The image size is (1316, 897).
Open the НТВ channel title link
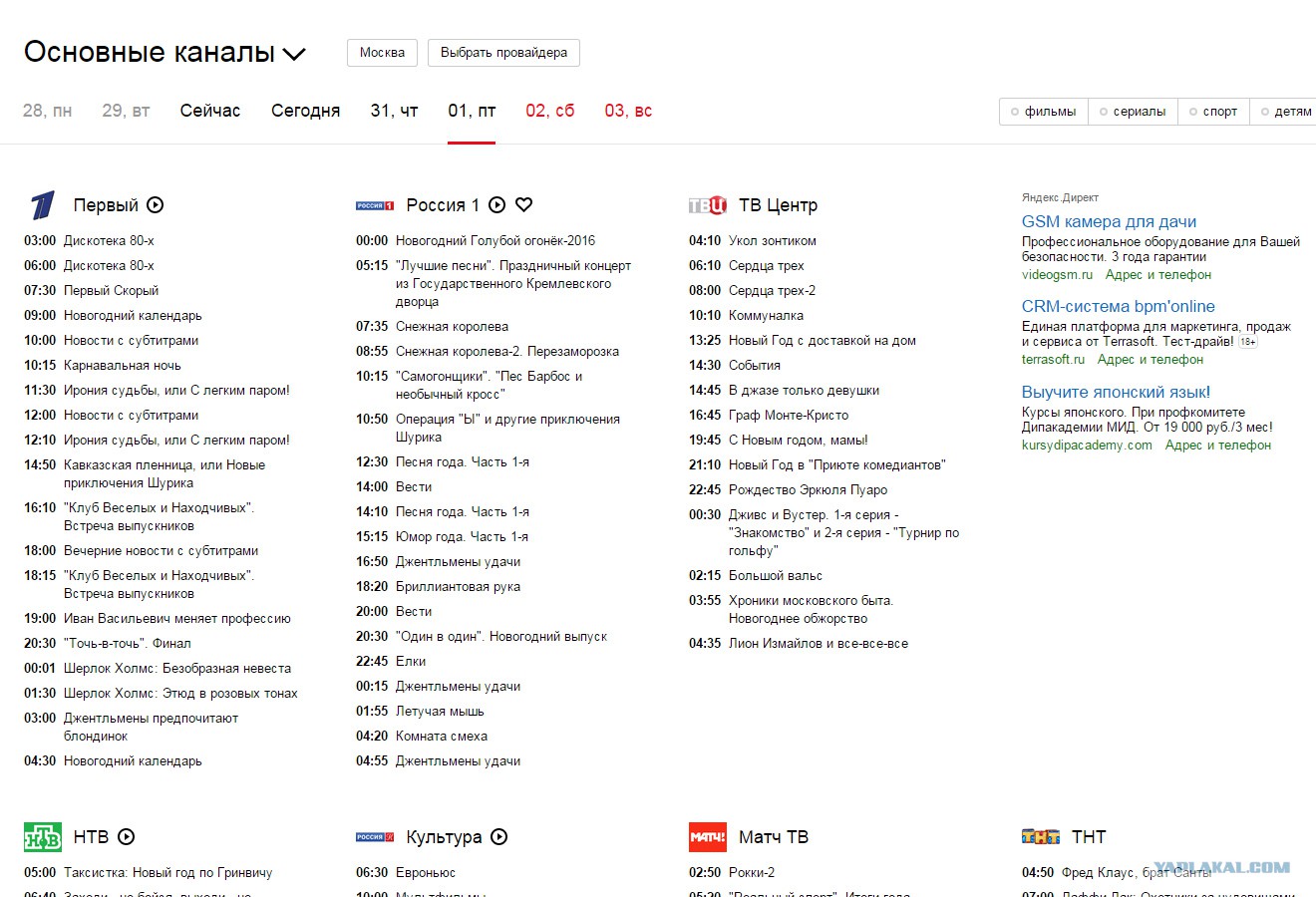(x=92, y=837)
